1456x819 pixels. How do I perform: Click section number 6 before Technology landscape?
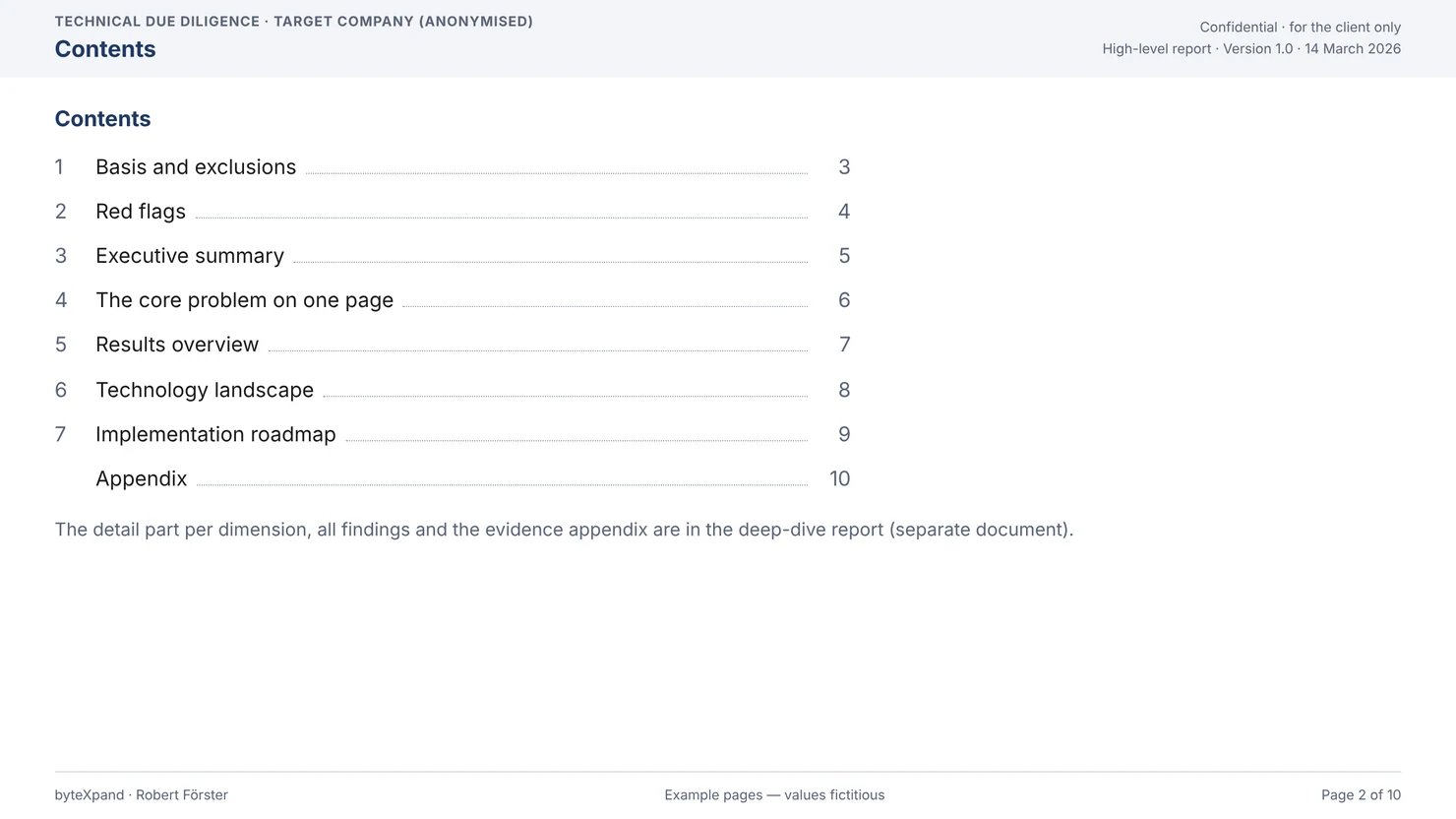[61, 390]
